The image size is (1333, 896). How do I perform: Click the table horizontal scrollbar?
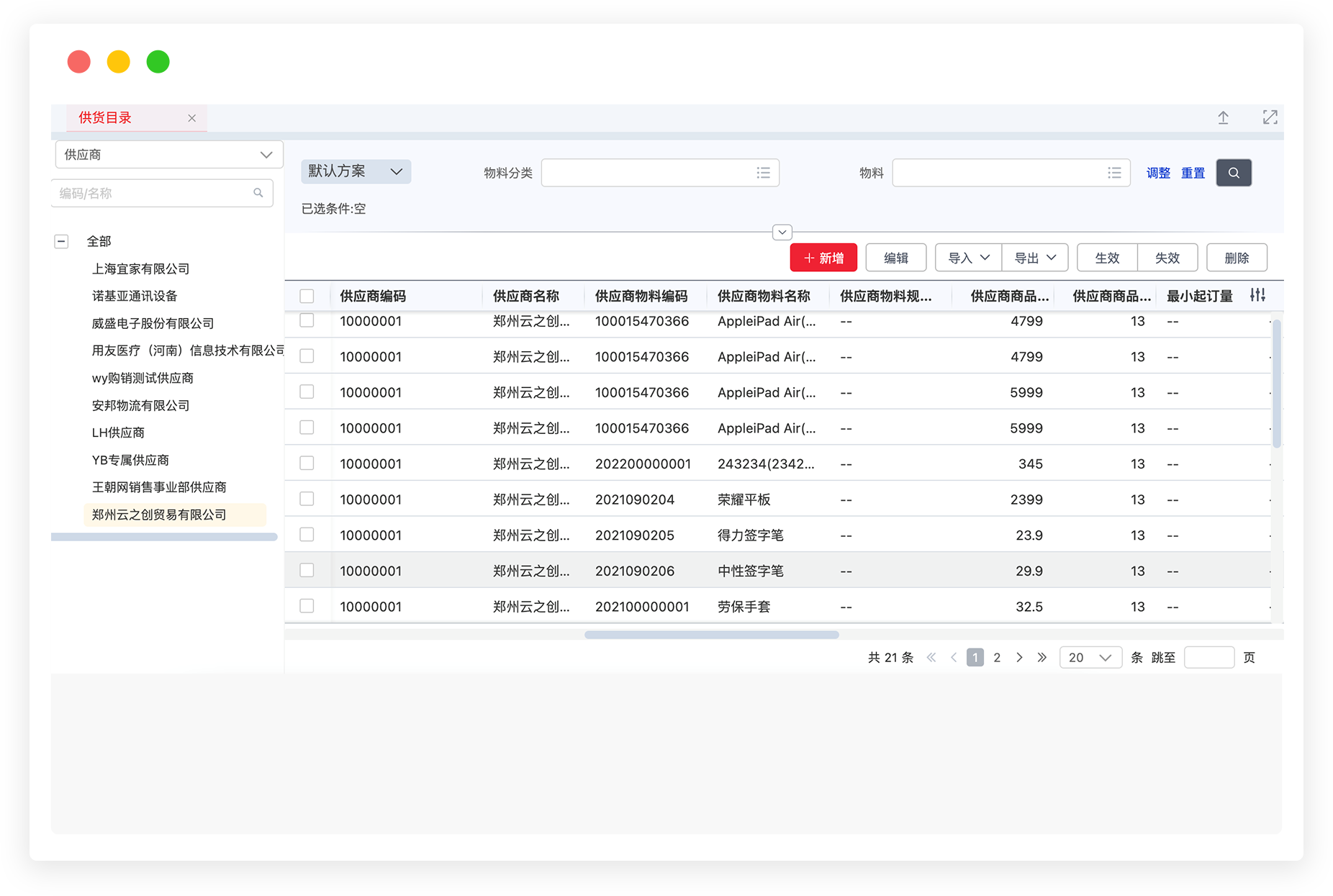711,635
